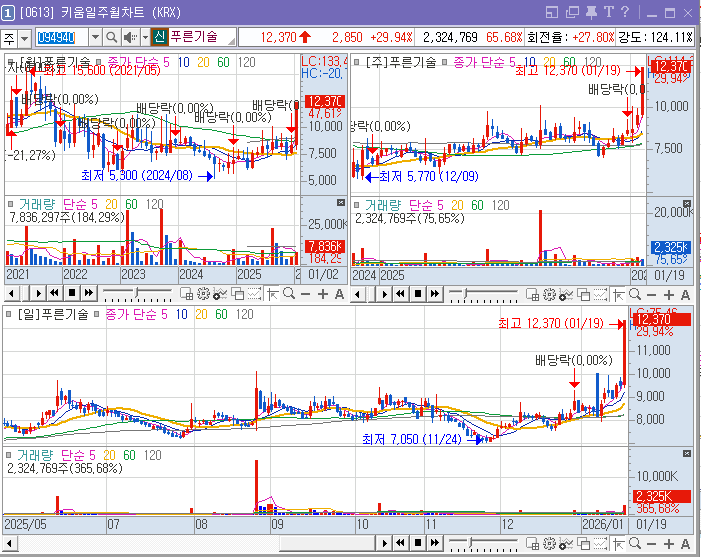Zoom out with minus in monthly chart toolbar
Image resolution: width=701 pixels, height=557 pixels.
coord(306,294)
